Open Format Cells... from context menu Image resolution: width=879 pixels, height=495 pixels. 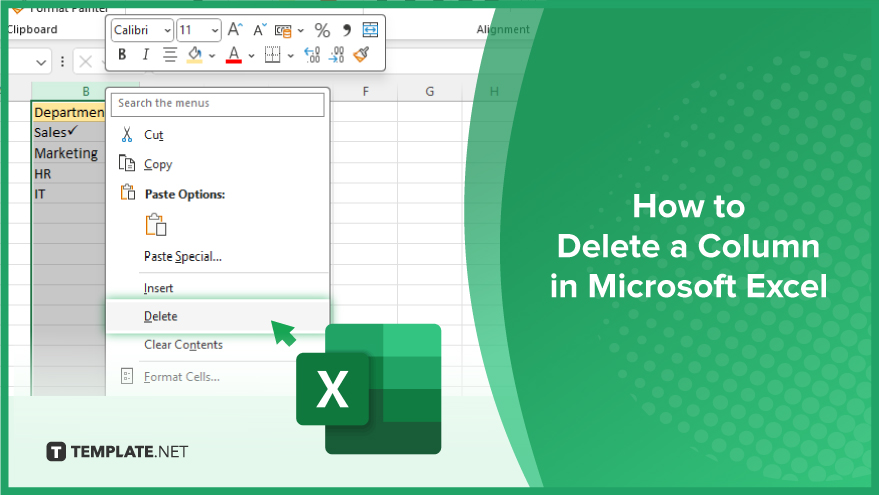click(218, 377)
